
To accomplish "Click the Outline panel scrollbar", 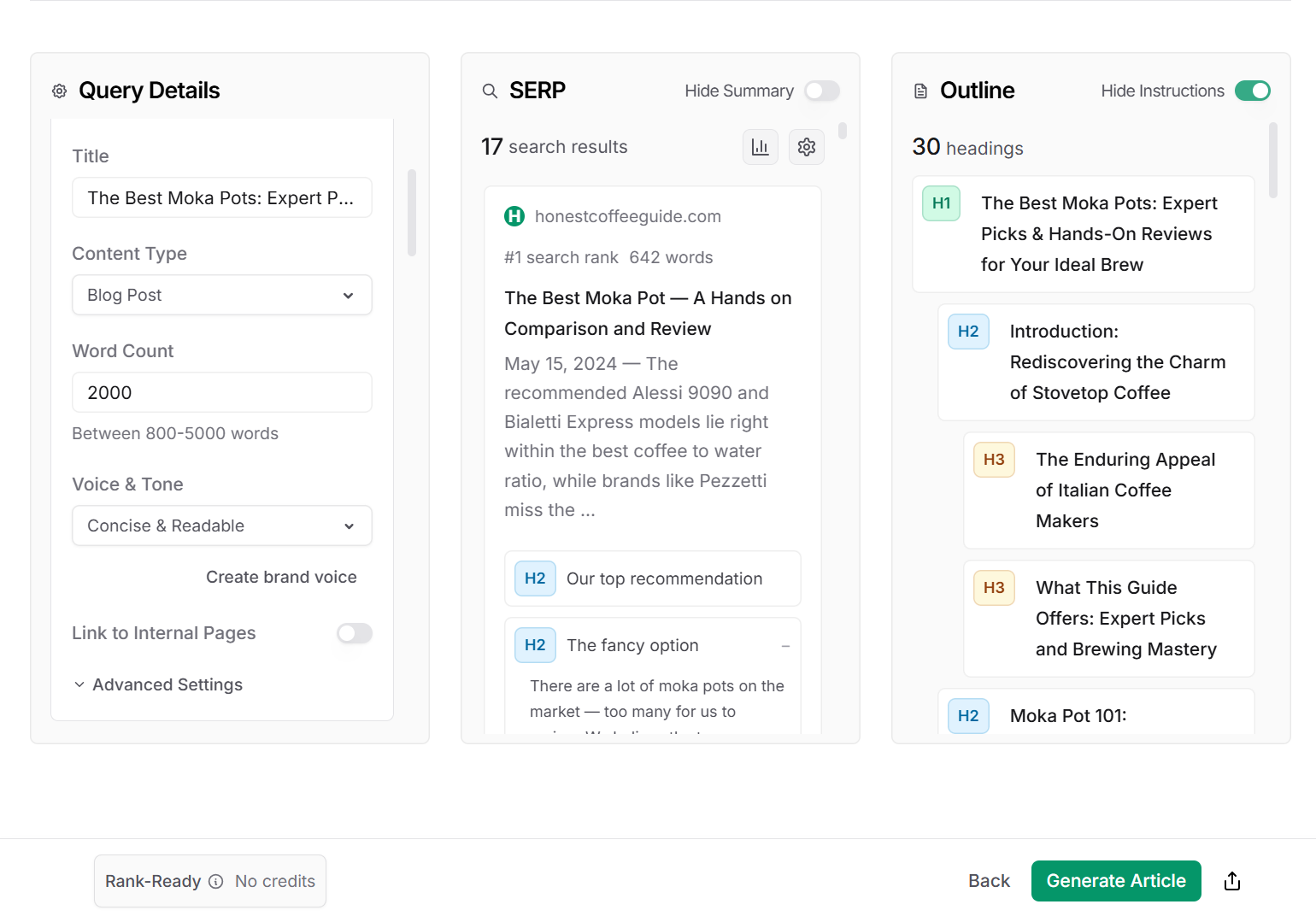I will (x=1272, y=162).
